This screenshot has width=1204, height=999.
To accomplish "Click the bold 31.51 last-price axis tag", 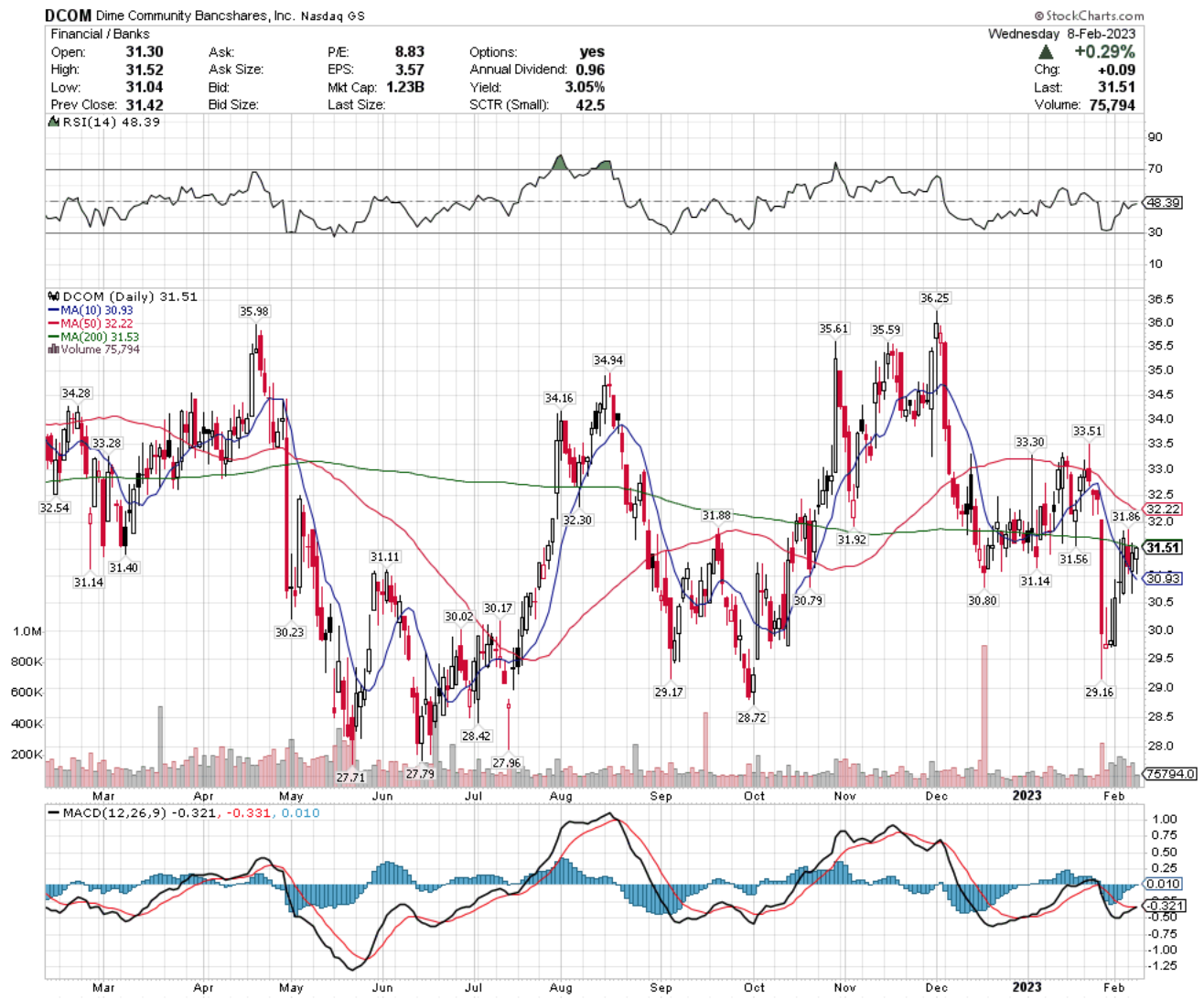I will (1162, 547).
